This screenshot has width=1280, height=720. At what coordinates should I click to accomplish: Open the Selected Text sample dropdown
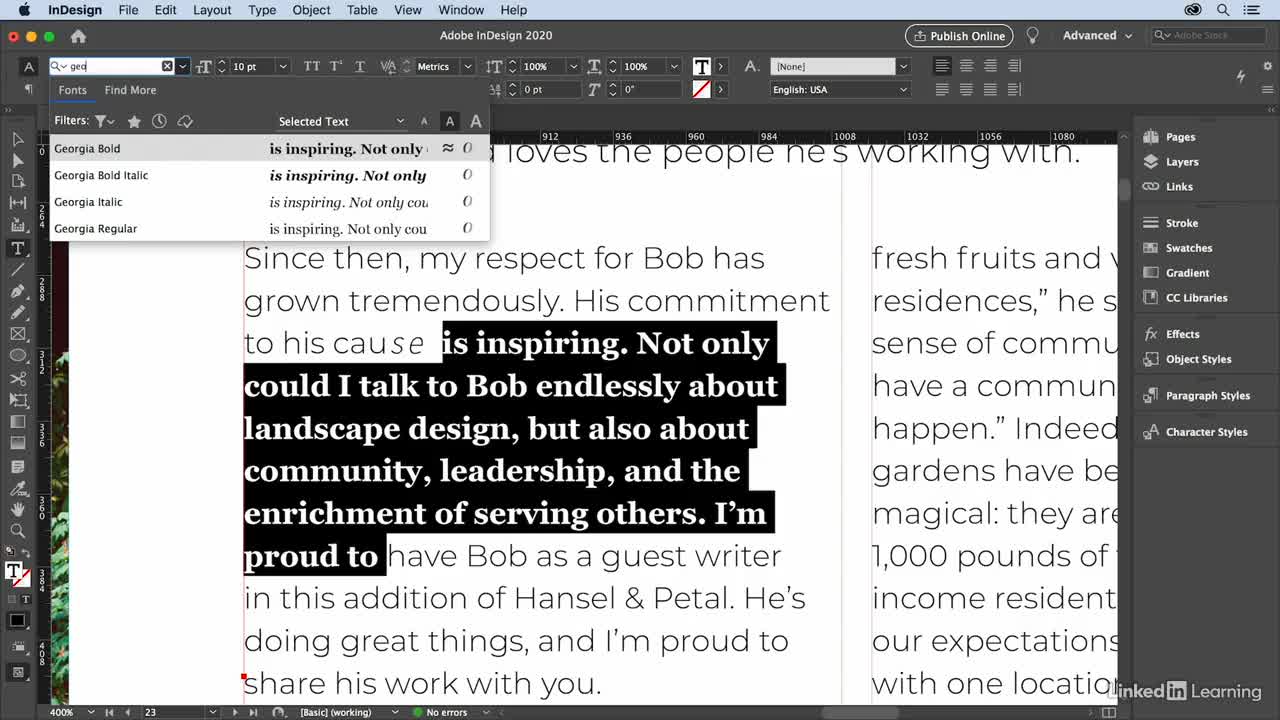point(341,121)
